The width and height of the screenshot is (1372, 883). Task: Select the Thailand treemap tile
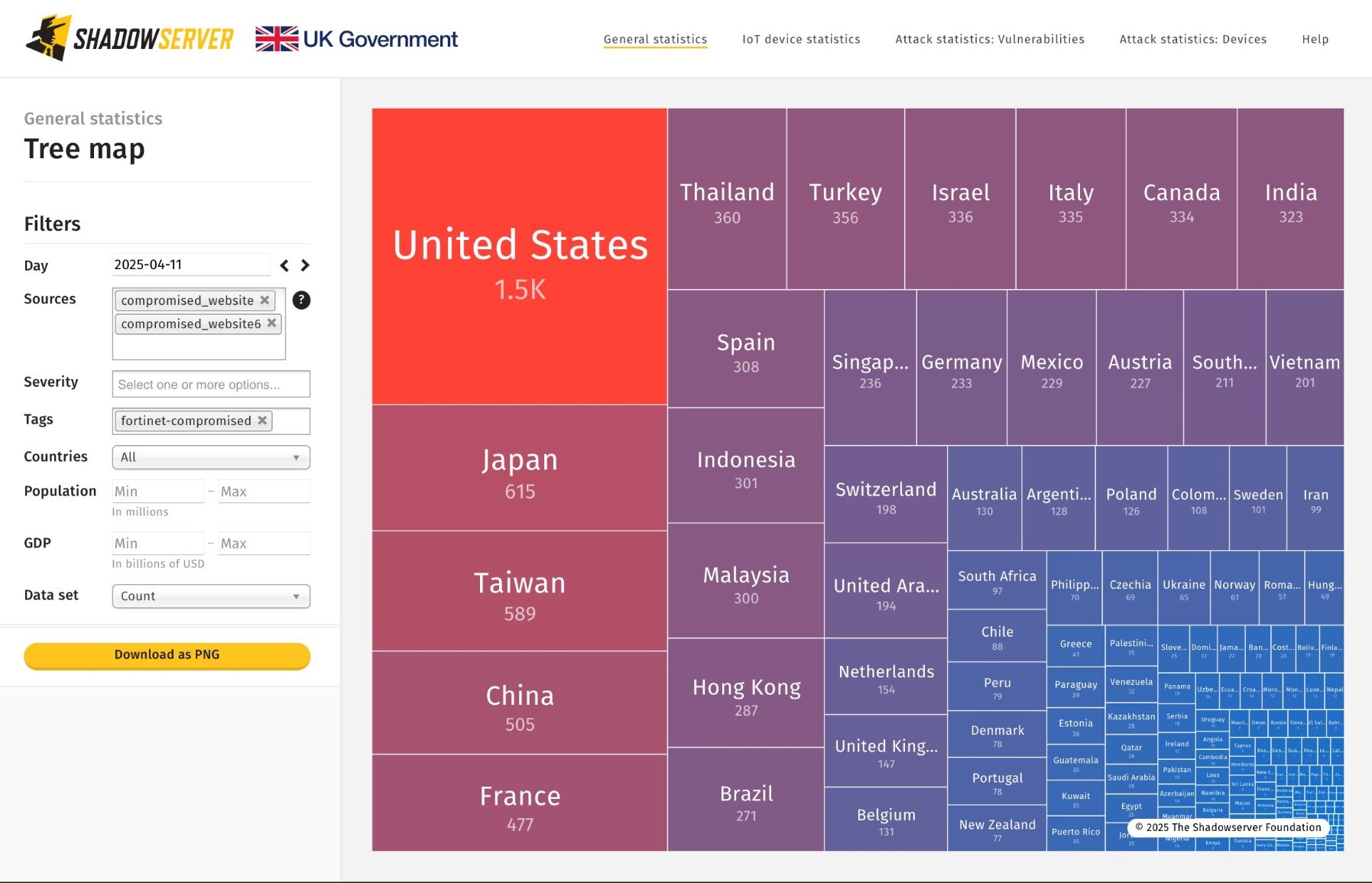[727, 199]
